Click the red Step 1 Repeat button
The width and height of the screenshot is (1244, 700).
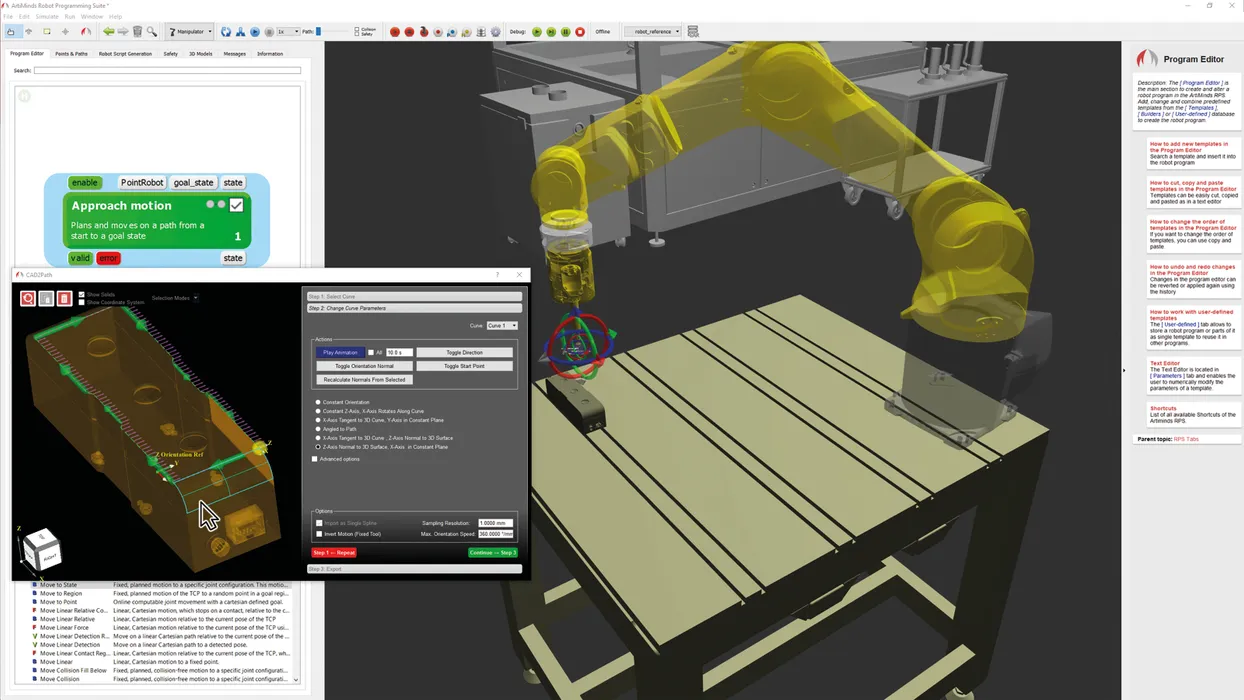point(334,553)
